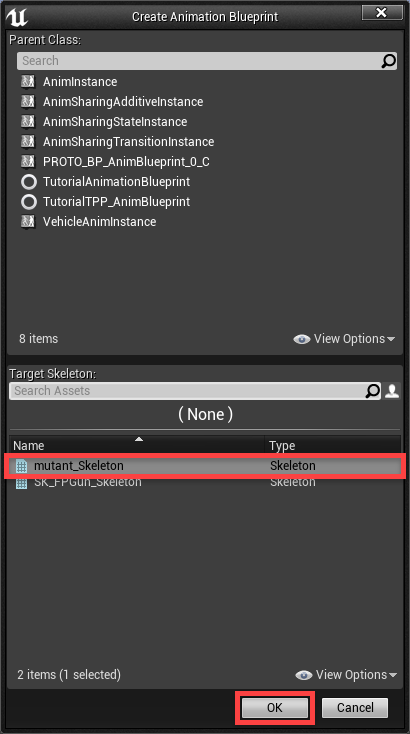
Task: Focus the Parent Class search field
Action: [200, 61]
